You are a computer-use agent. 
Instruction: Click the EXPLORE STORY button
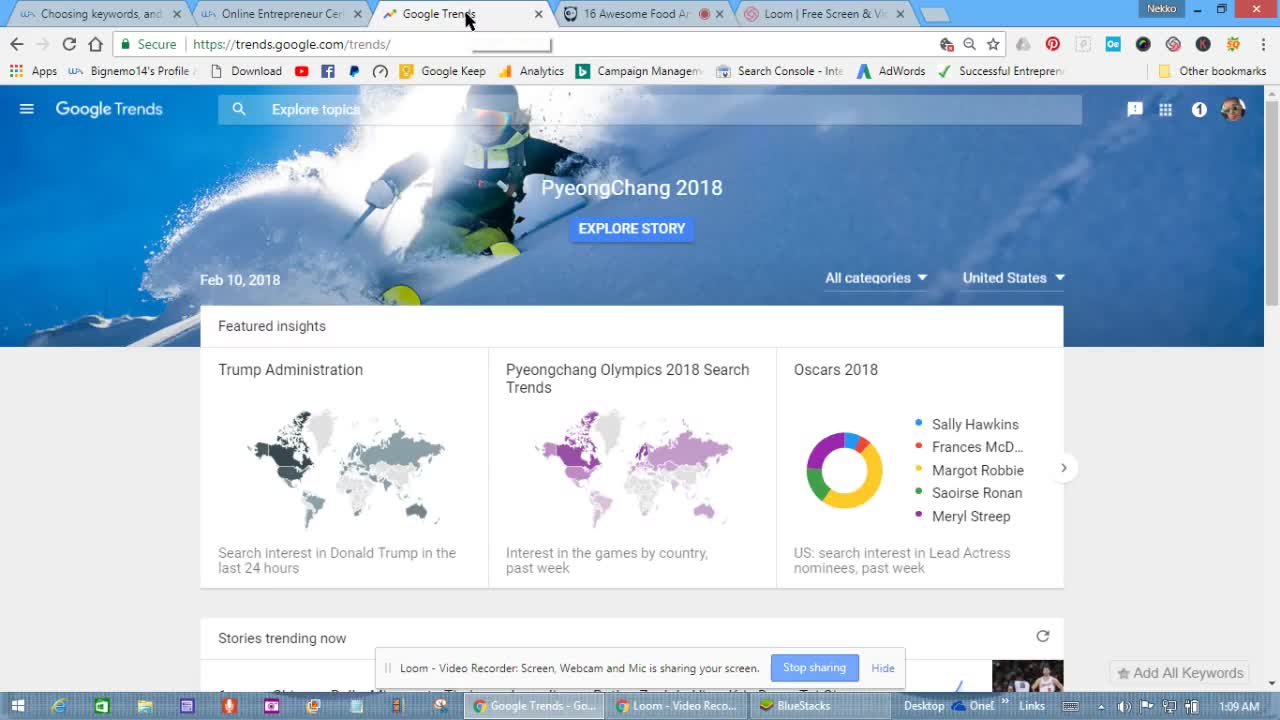(632, 229)
